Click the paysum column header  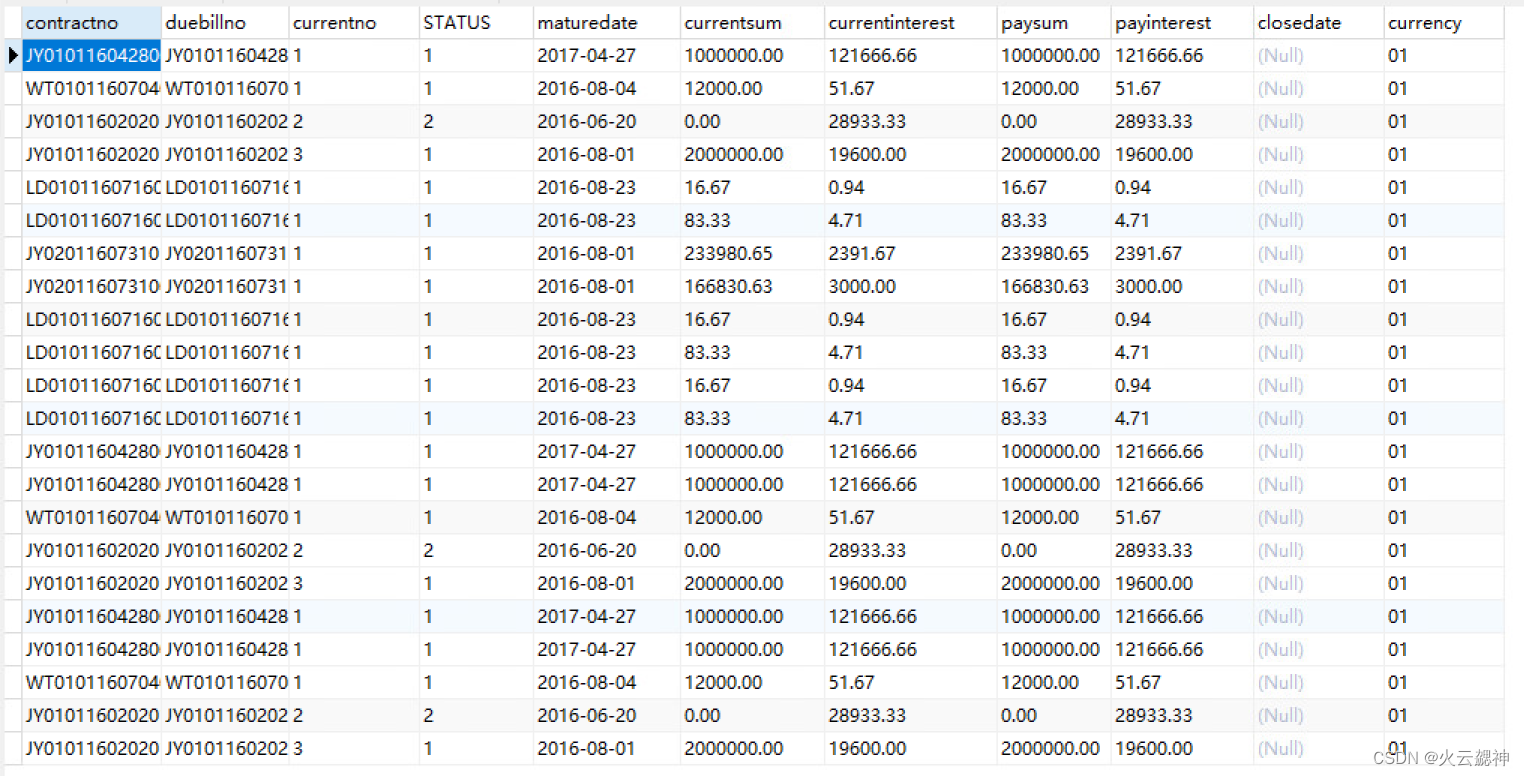(1054, 23)
